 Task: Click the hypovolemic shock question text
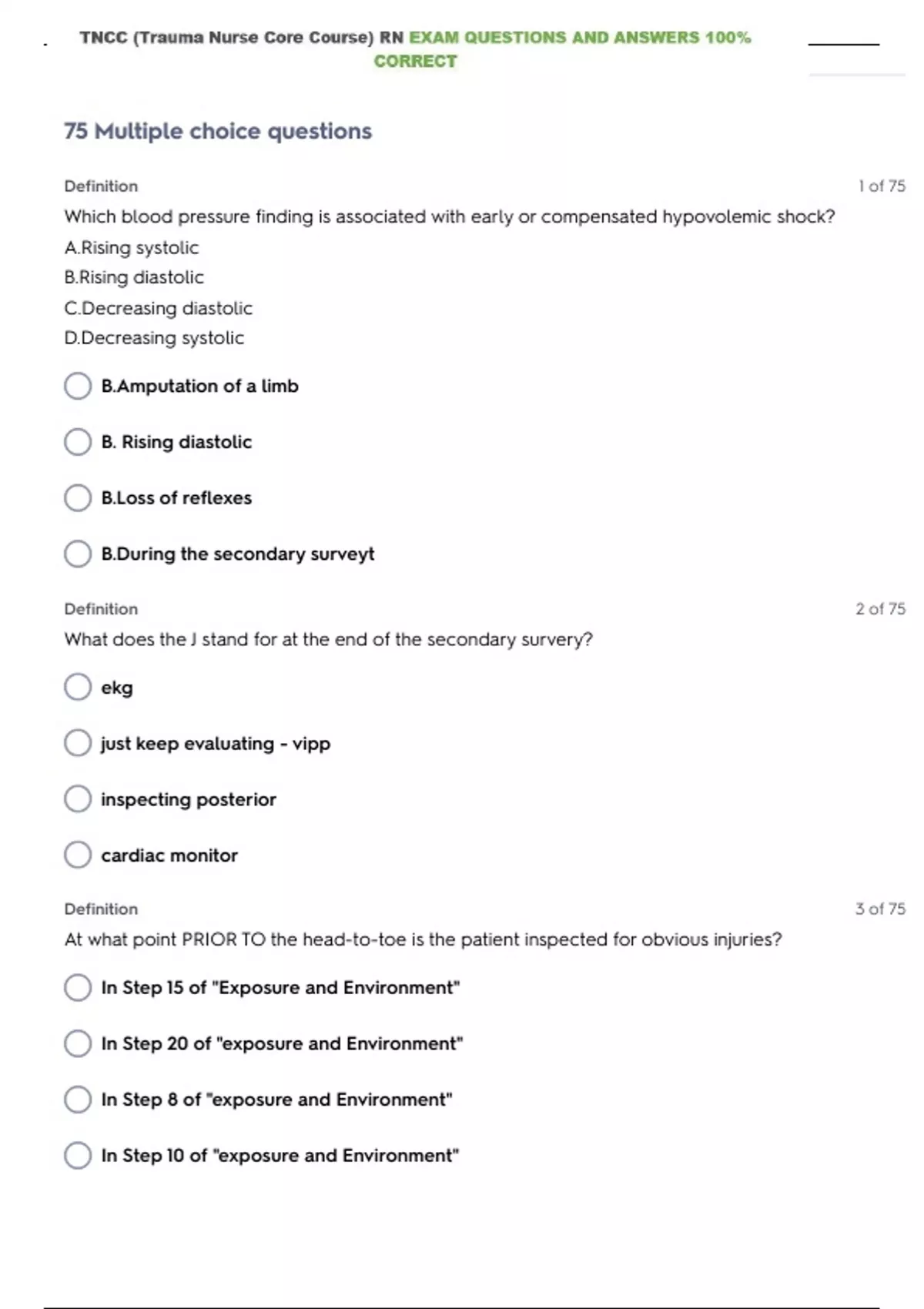click(x=449, y=217)
